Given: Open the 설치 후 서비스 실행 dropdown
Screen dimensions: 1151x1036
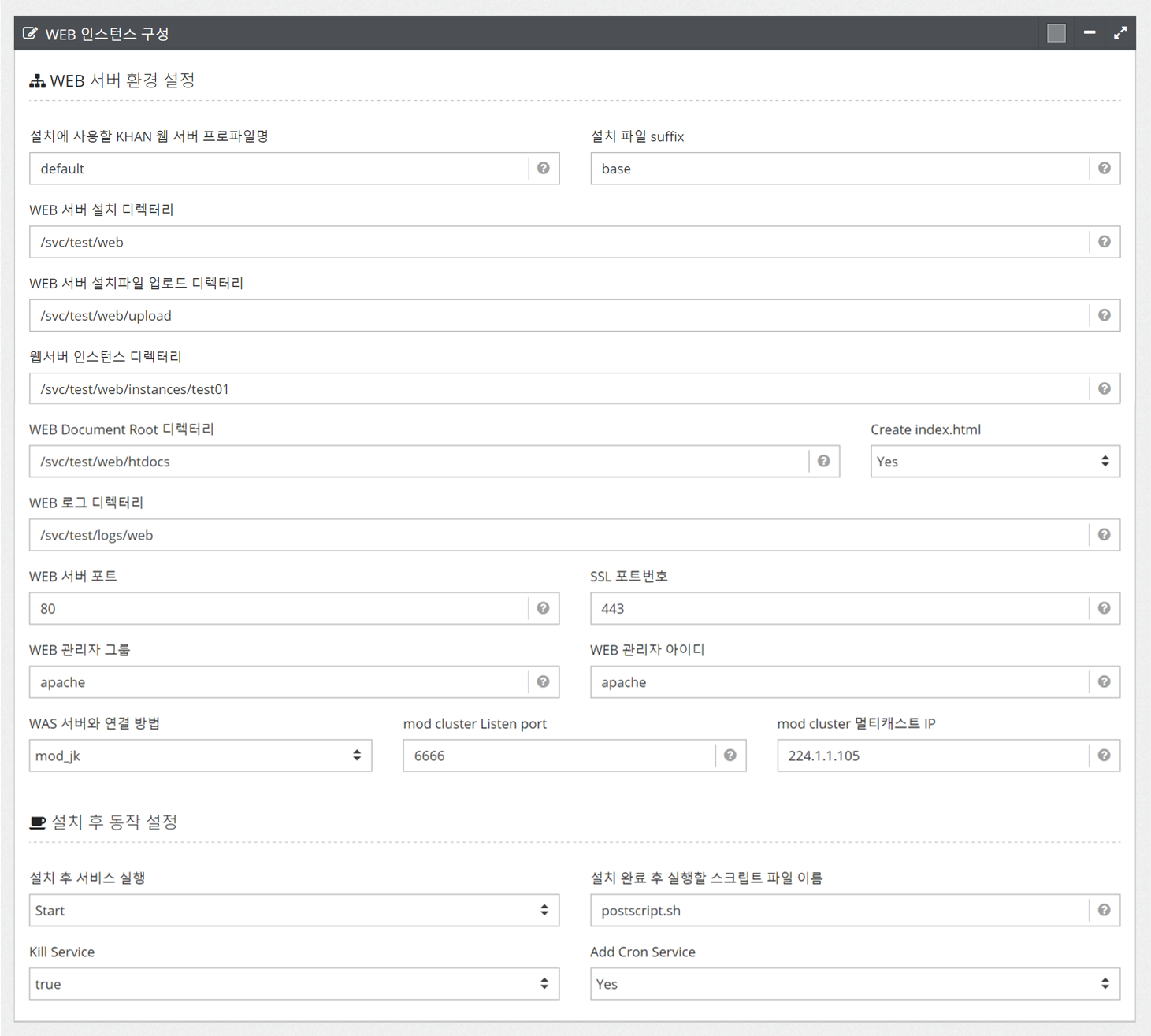Looking at the screenshot, I should point(294,911).
